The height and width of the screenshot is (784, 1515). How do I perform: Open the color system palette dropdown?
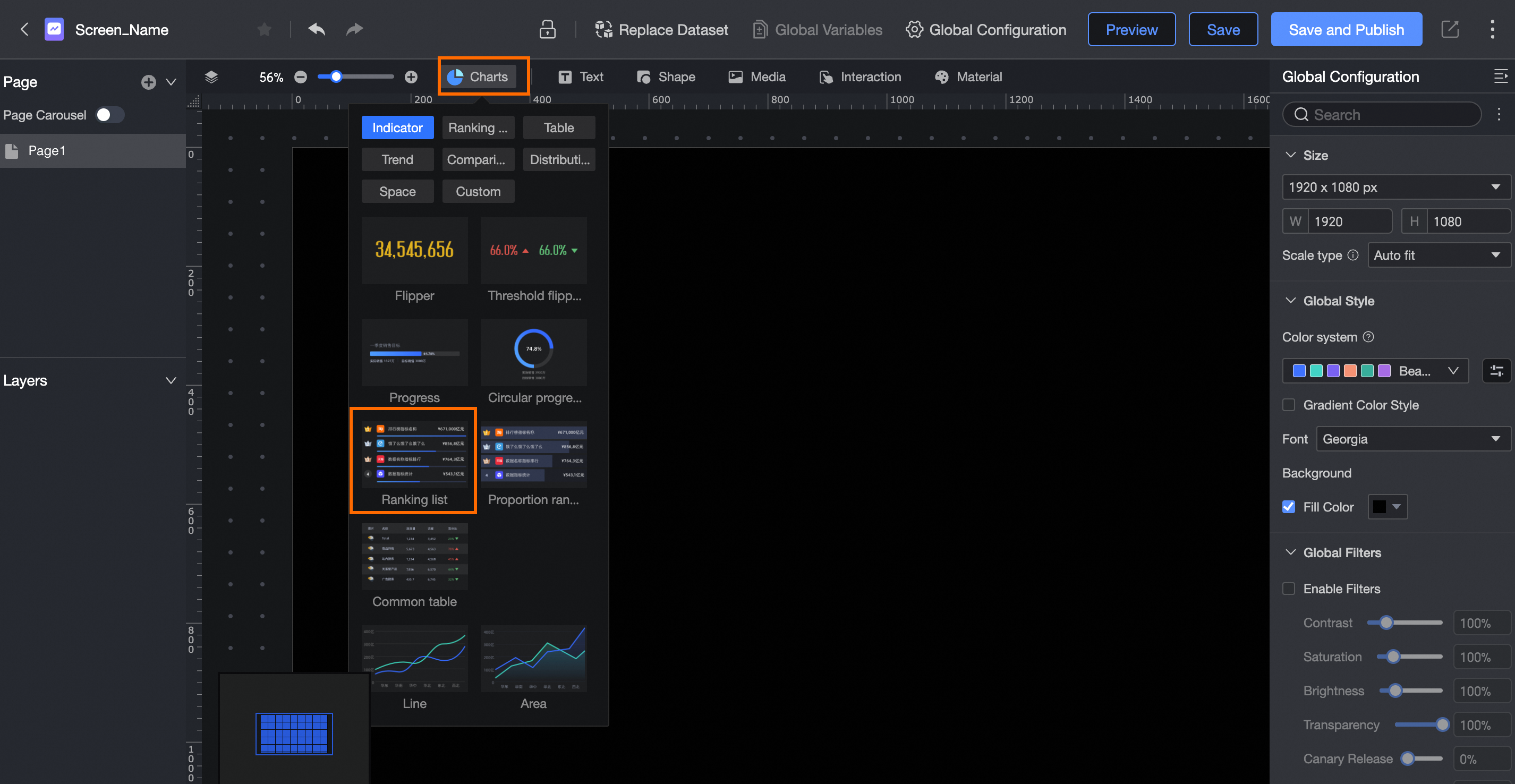coord(1375,371)
